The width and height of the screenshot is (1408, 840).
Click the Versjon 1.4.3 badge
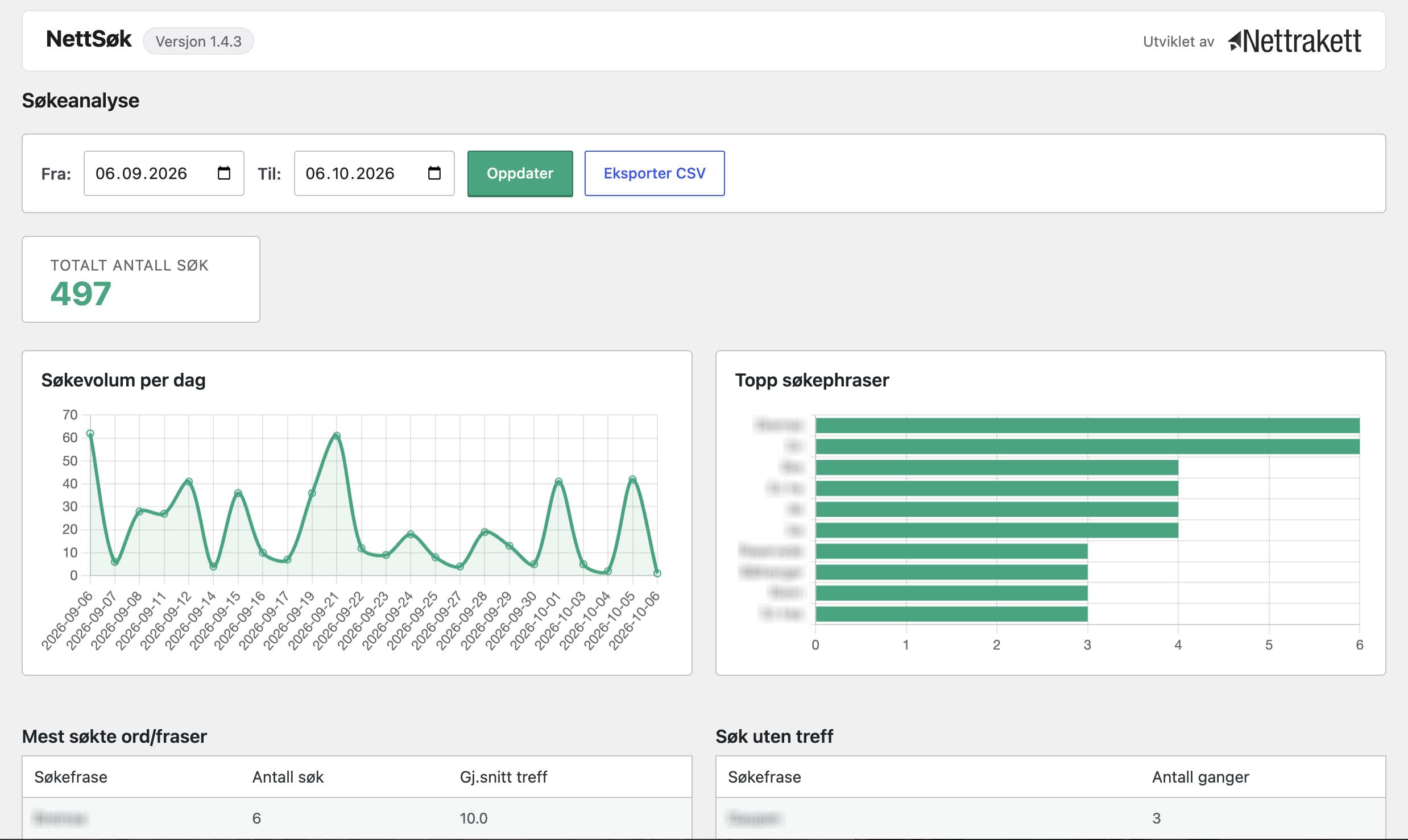(x=198, y=41)
